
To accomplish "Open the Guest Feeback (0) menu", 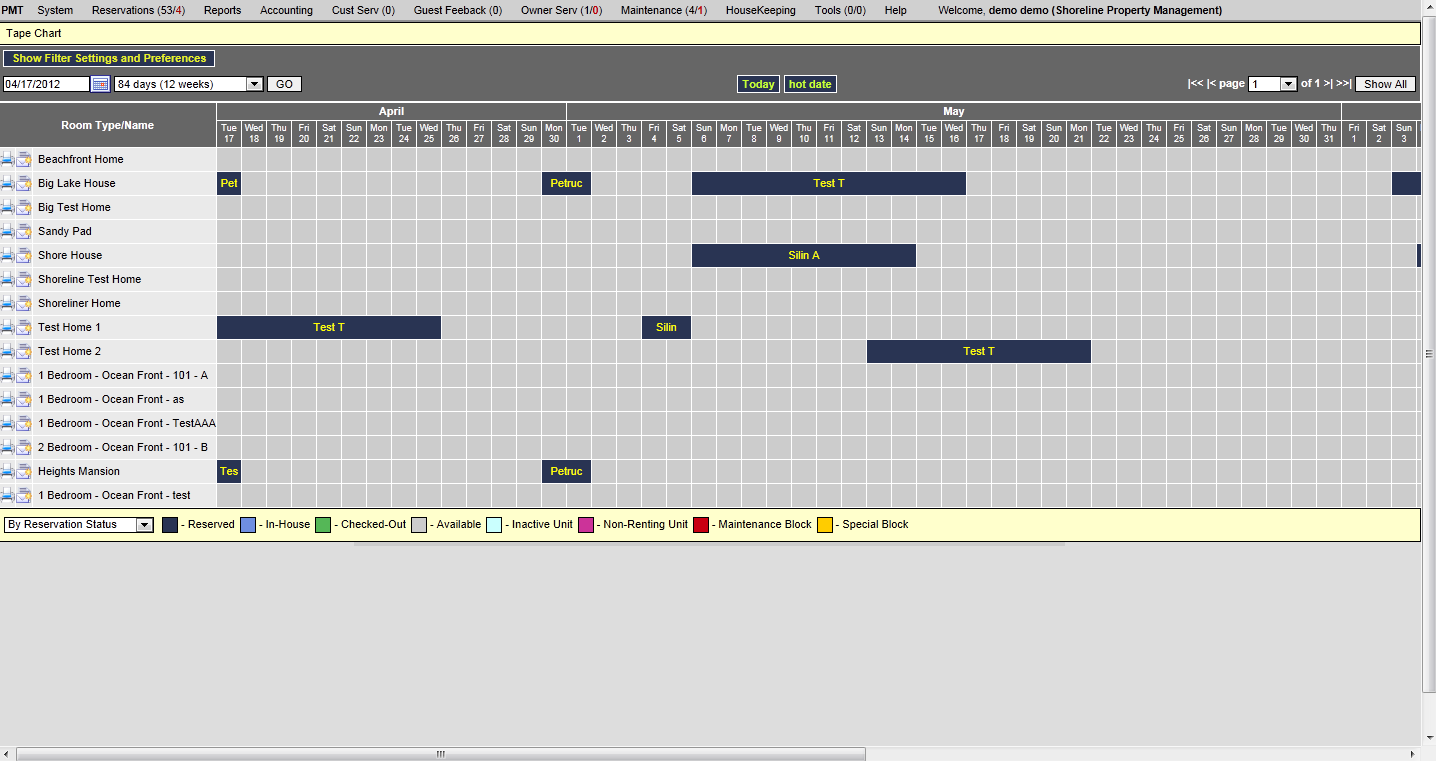I will 458,10.
